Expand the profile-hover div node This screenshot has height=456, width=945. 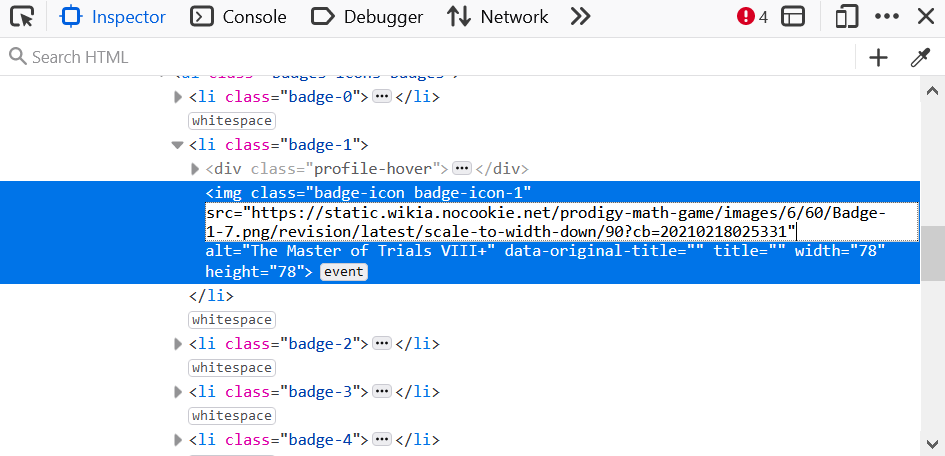(195, 169)
